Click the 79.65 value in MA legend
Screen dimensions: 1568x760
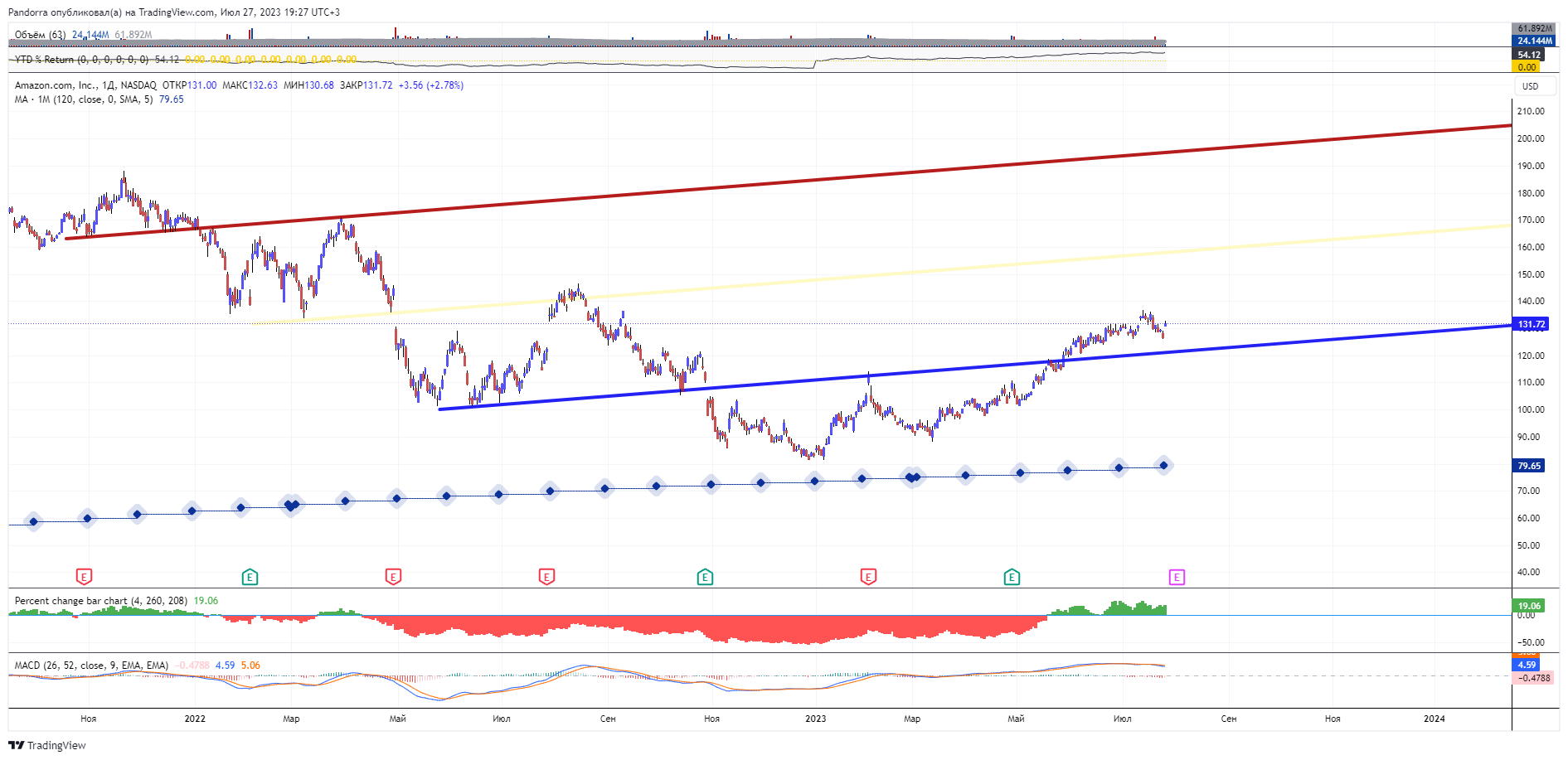pyautogui.click(x=171, y=99)
